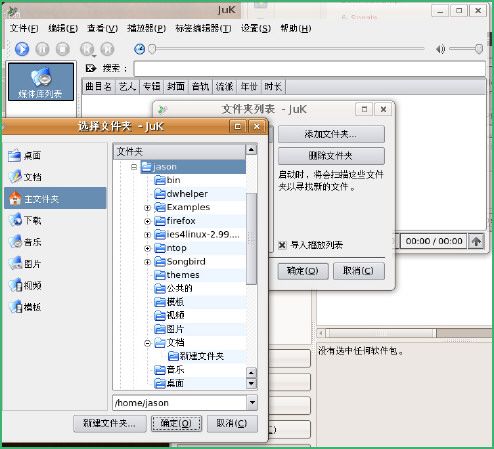This screenshot has height=449, width=494.
Task: Open the 播放器(P) menu
Action: coord(146,29)
